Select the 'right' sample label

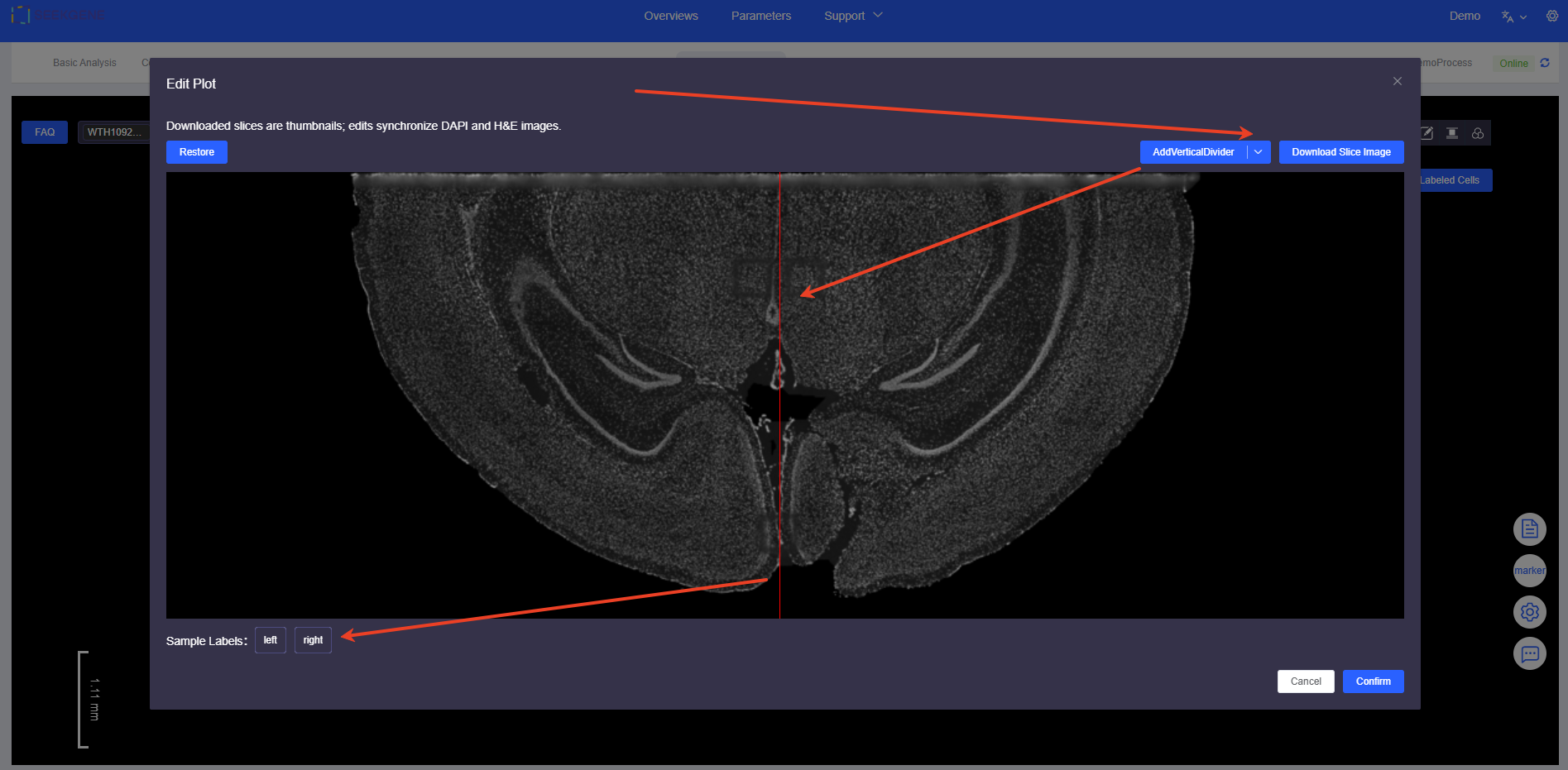click(313, 640)
